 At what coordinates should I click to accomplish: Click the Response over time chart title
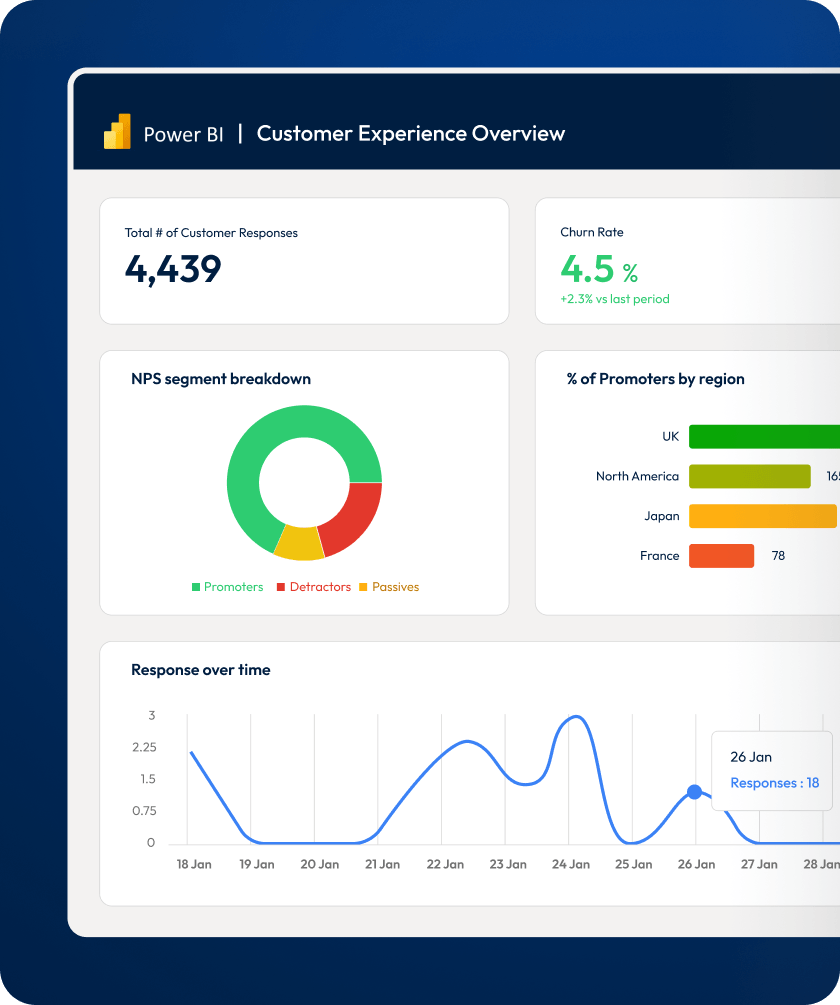pyautogui.click(x=200, y=670)
